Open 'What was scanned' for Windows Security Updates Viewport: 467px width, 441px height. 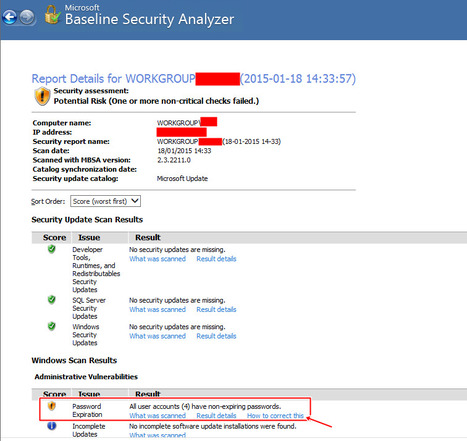pyautogui.click(x=157, y=336)
